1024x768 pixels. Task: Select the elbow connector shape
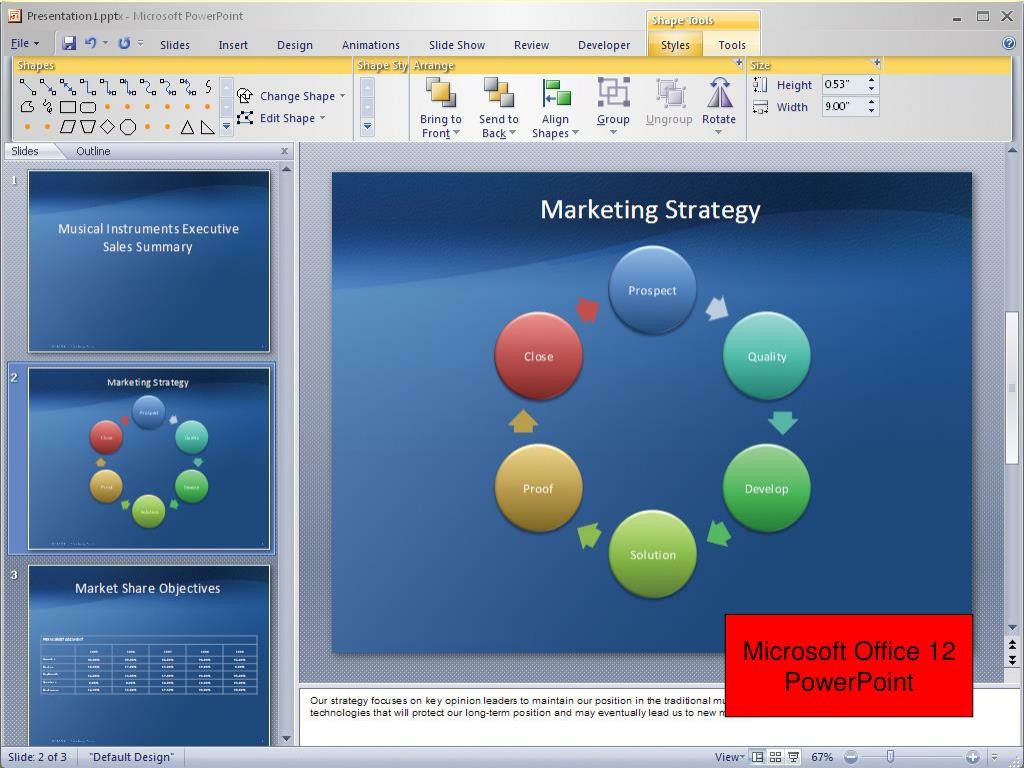(88, 86)
